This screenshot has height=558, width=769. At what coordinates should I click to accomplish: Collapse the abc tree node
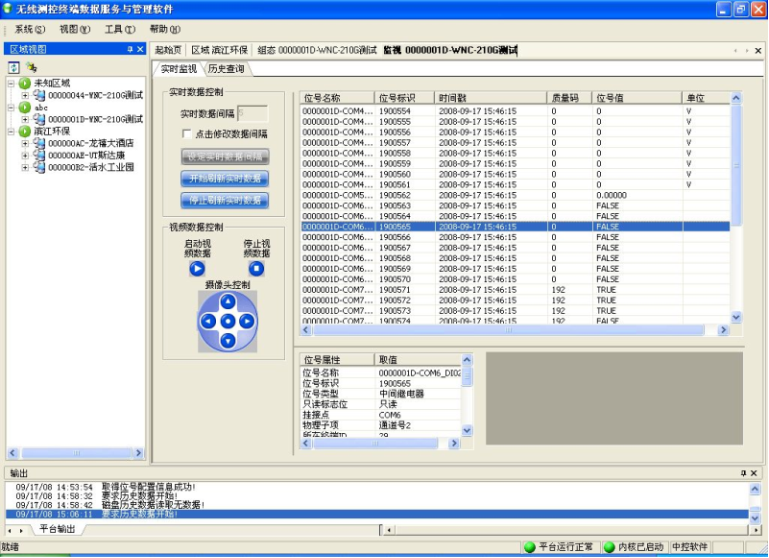point(11,107)
